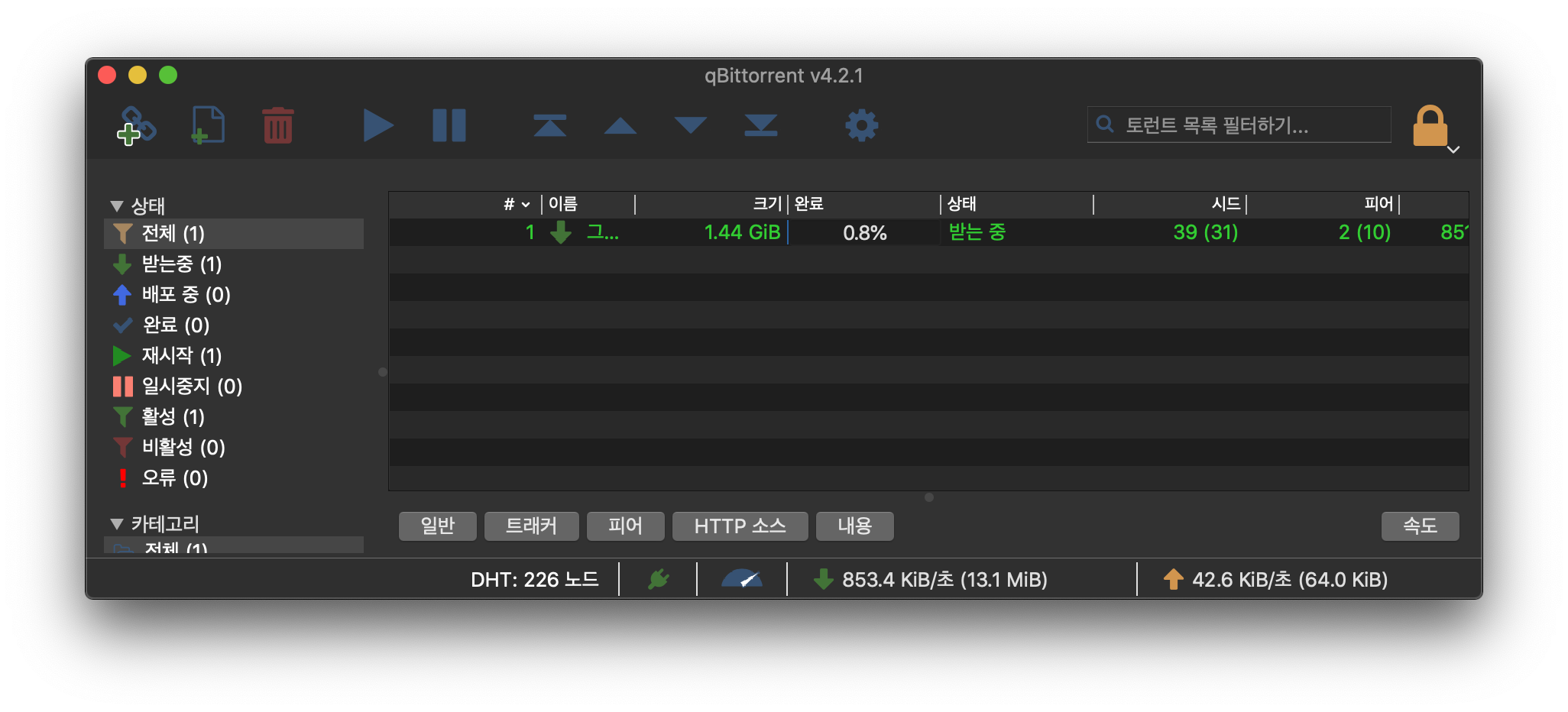Viewport: 1568px width, 712px height.
Task: Open the 속도 tab
Action: tap(1421, 526)
